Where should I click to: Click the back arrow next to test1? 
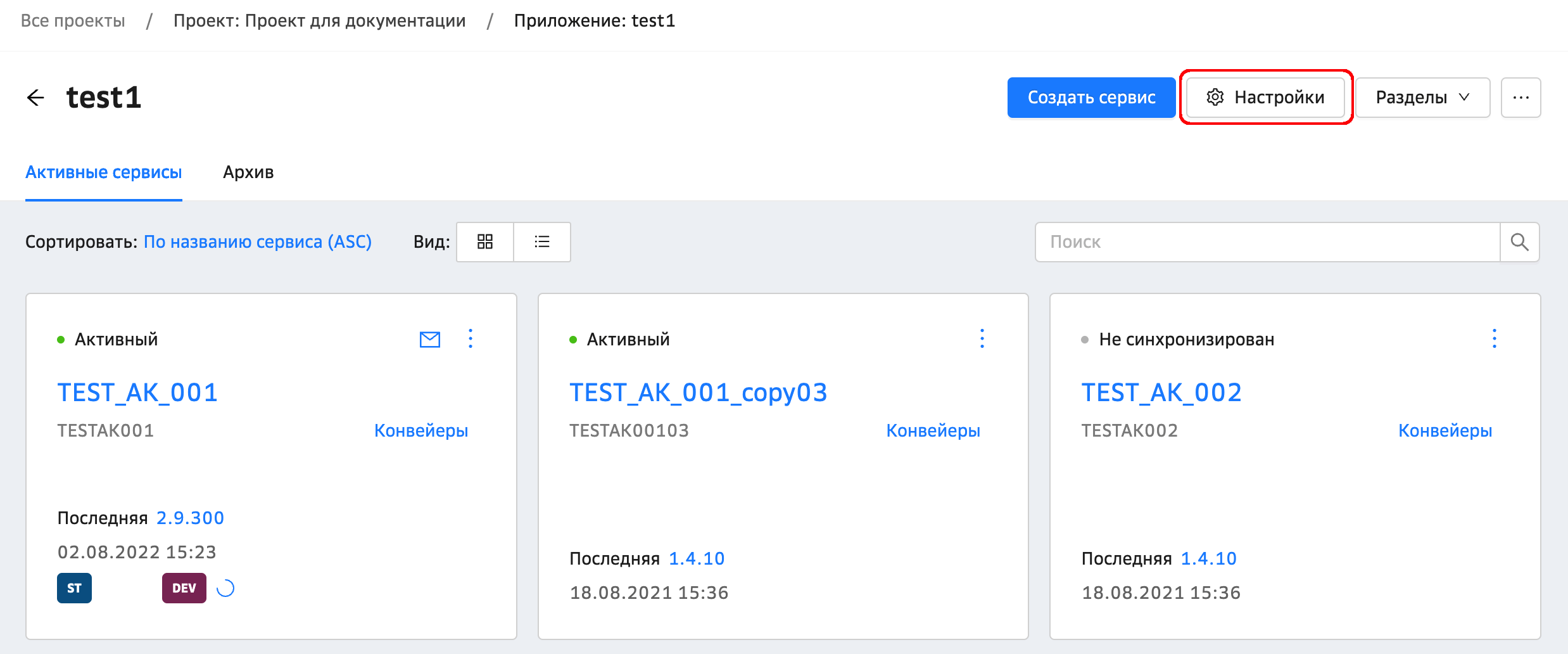[x=36, y=98]
